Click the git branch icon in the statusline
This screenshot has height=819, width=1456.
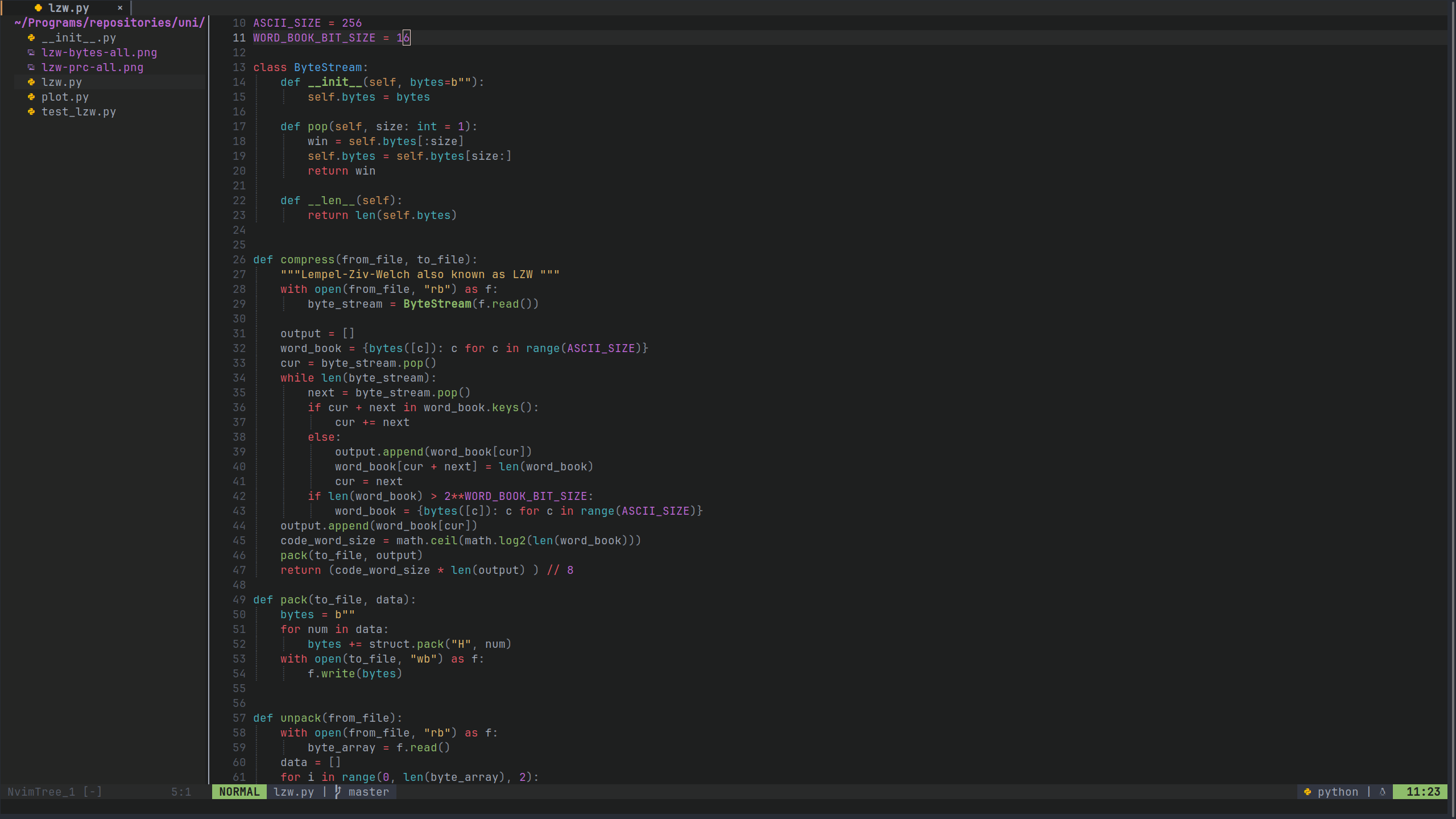pos(338,792)
